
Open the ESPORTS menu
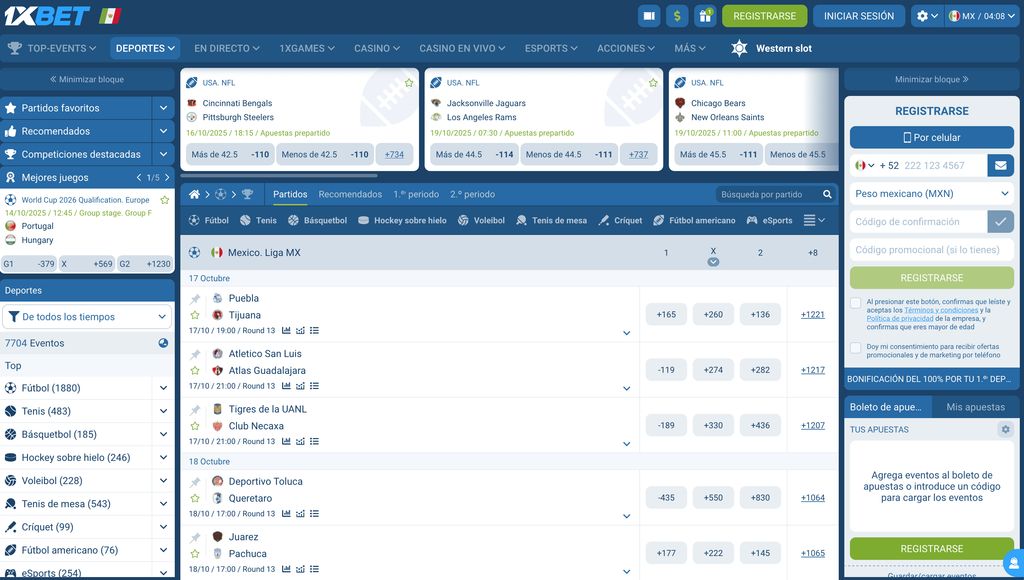click(x=551, y=48)
